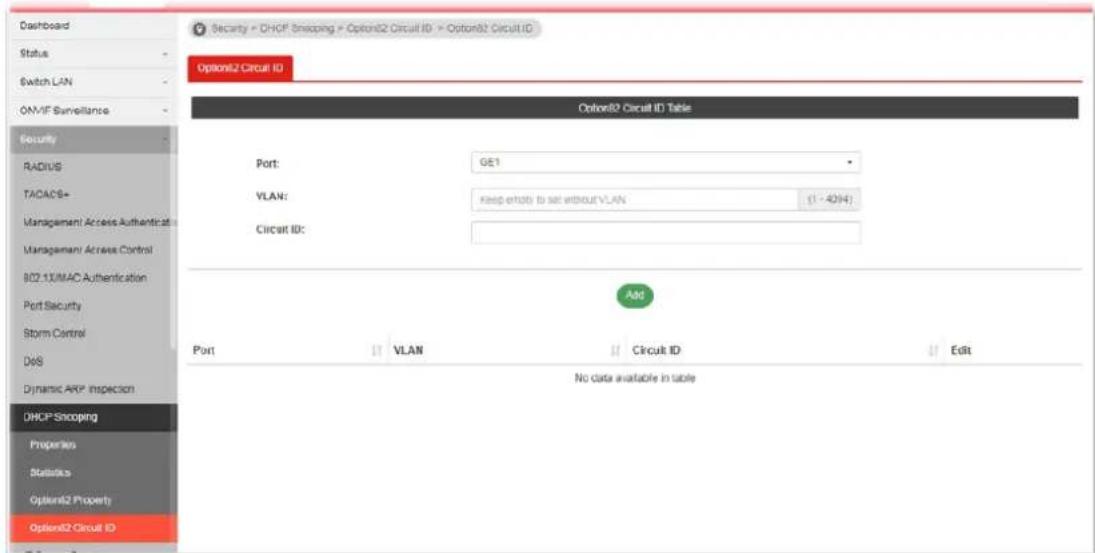Open TACACS+ settings in sidebar

click(x=94, y=195)
